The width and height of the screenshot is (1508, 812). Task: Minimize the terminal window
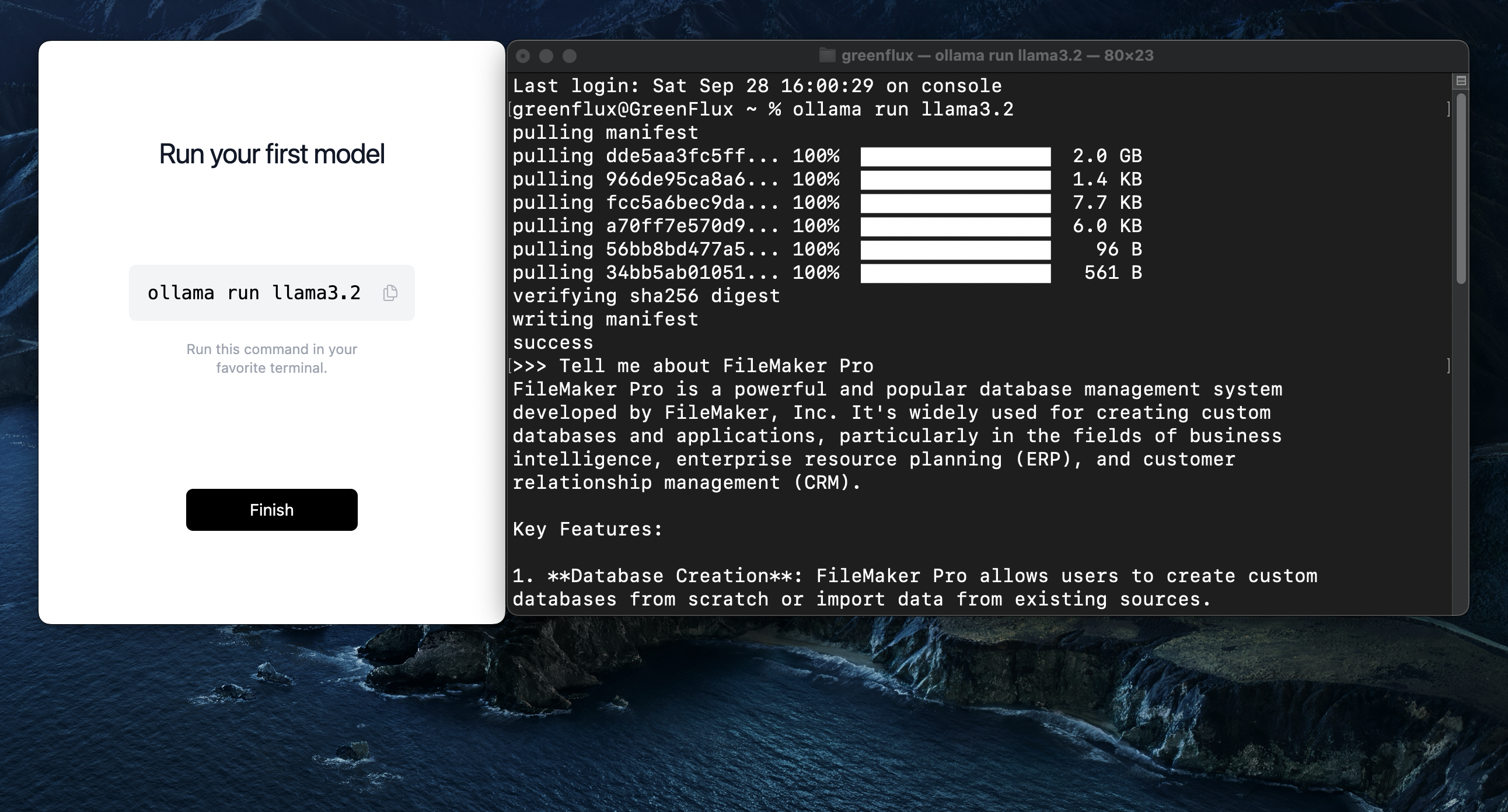click(x=546, y=55)
